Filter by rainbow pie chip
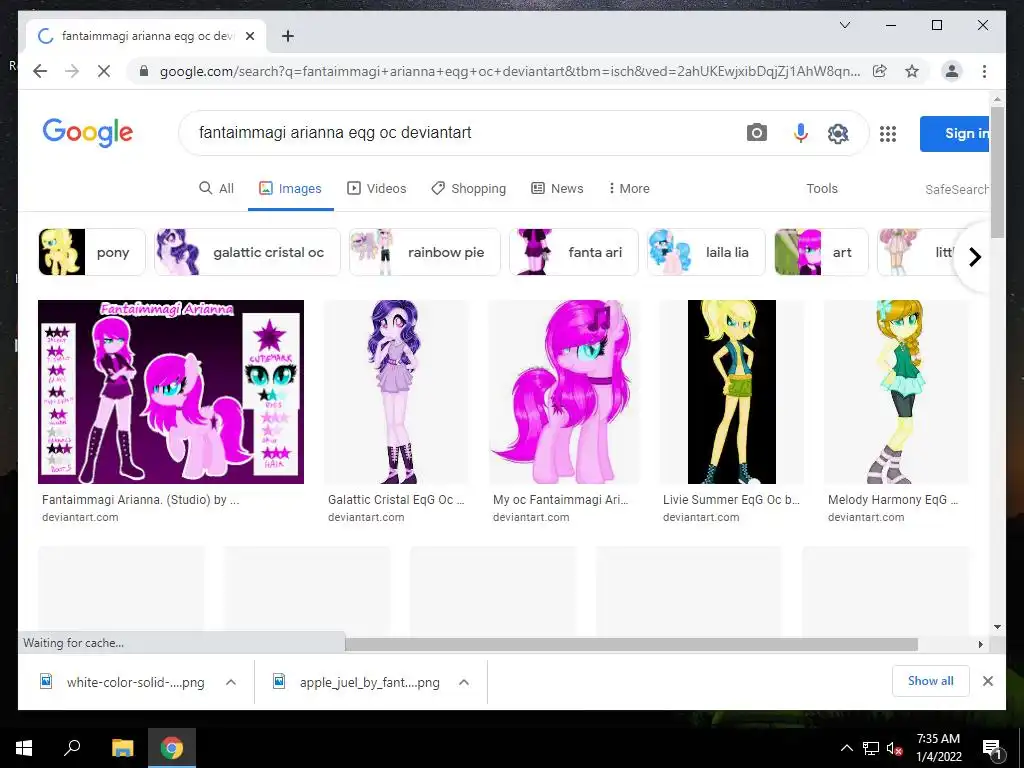This screenshot has height=768, width=1024. (x=424, y=252)
